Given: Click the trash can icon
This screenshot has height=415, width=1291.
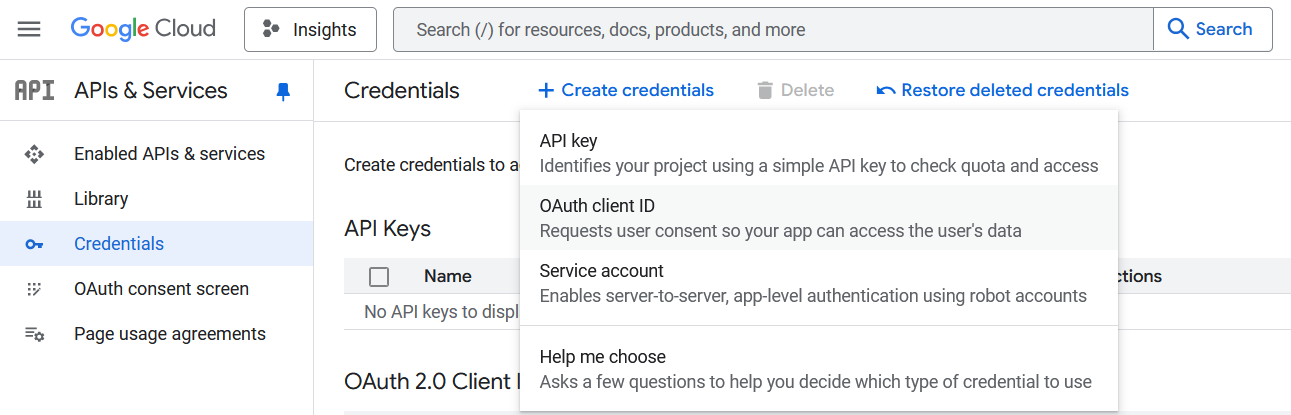Looking at the screenshot, I should (x=765, y=91).
